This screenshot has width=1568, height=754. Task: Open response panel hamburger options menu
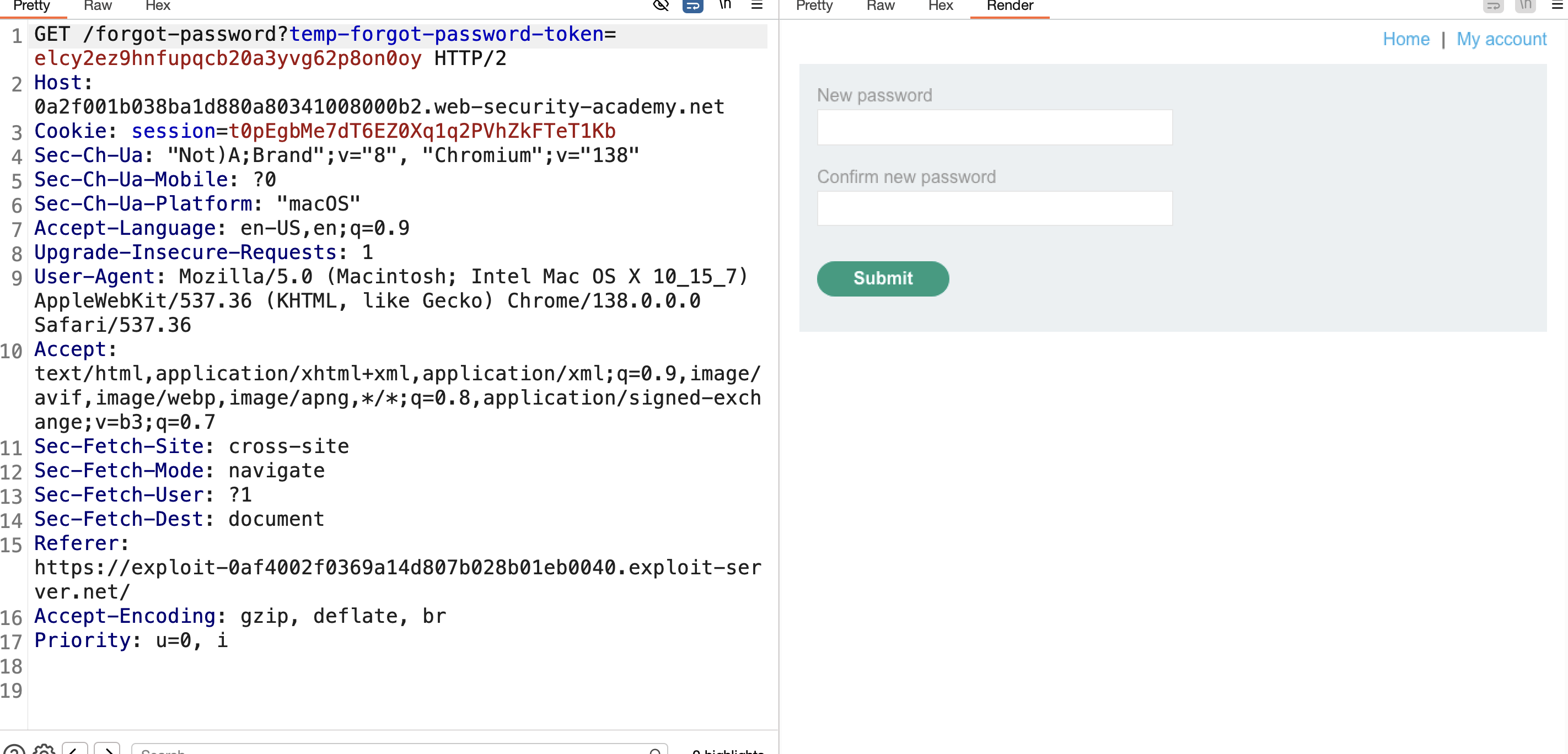tap(1557, 6)
